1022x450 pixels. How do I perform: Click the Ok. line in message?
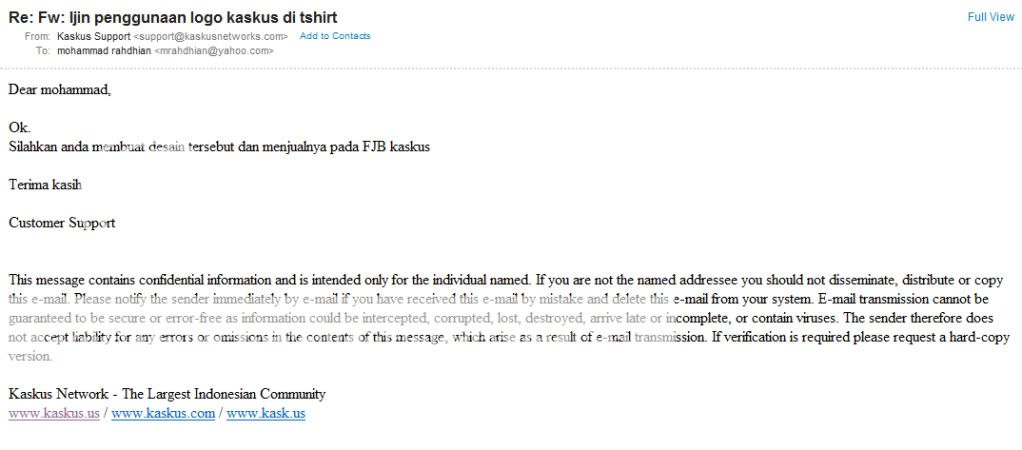[x=20, y=128]
